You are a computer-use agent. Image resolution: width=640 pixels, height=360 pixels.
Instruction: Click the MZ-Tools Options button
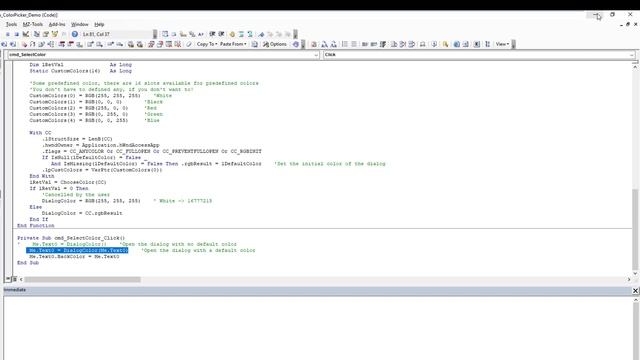[275, 44]
